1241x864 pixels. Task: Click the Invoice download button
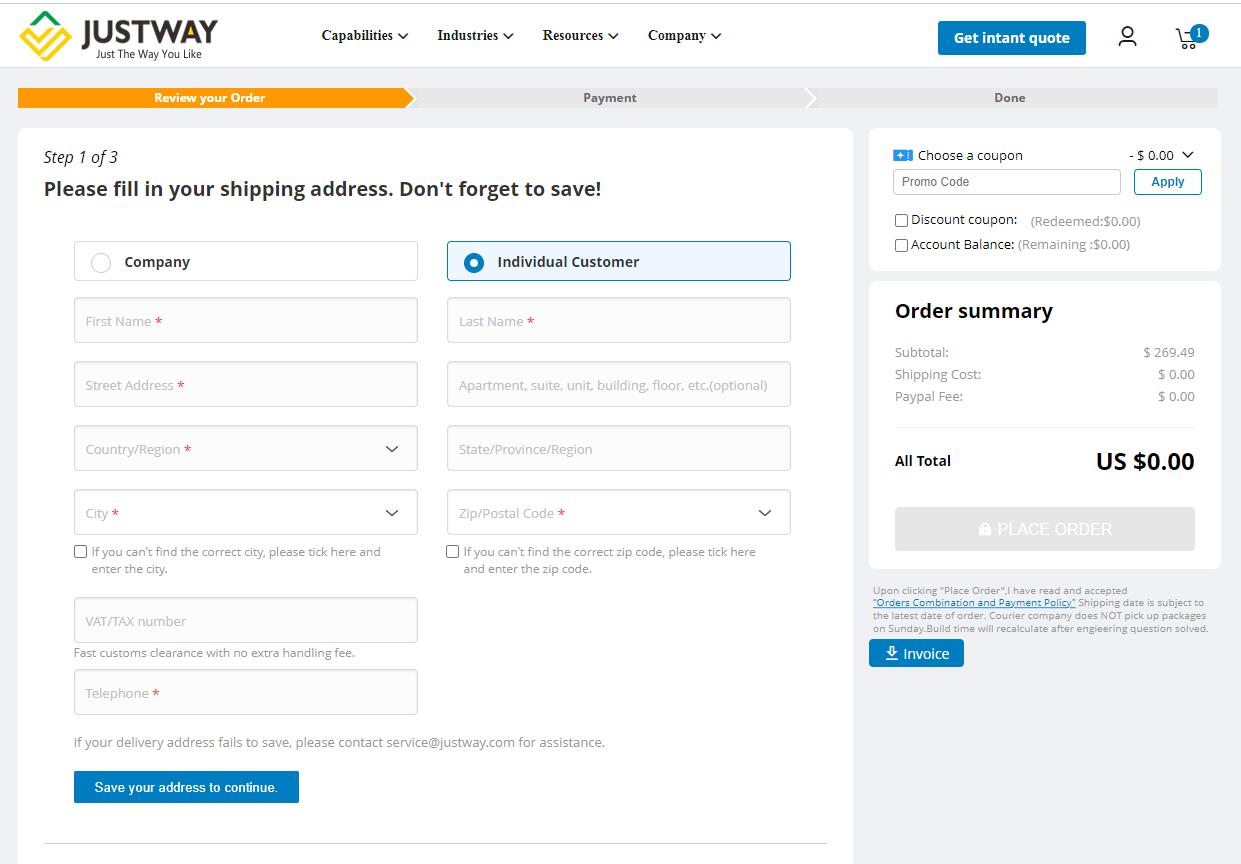916,654
